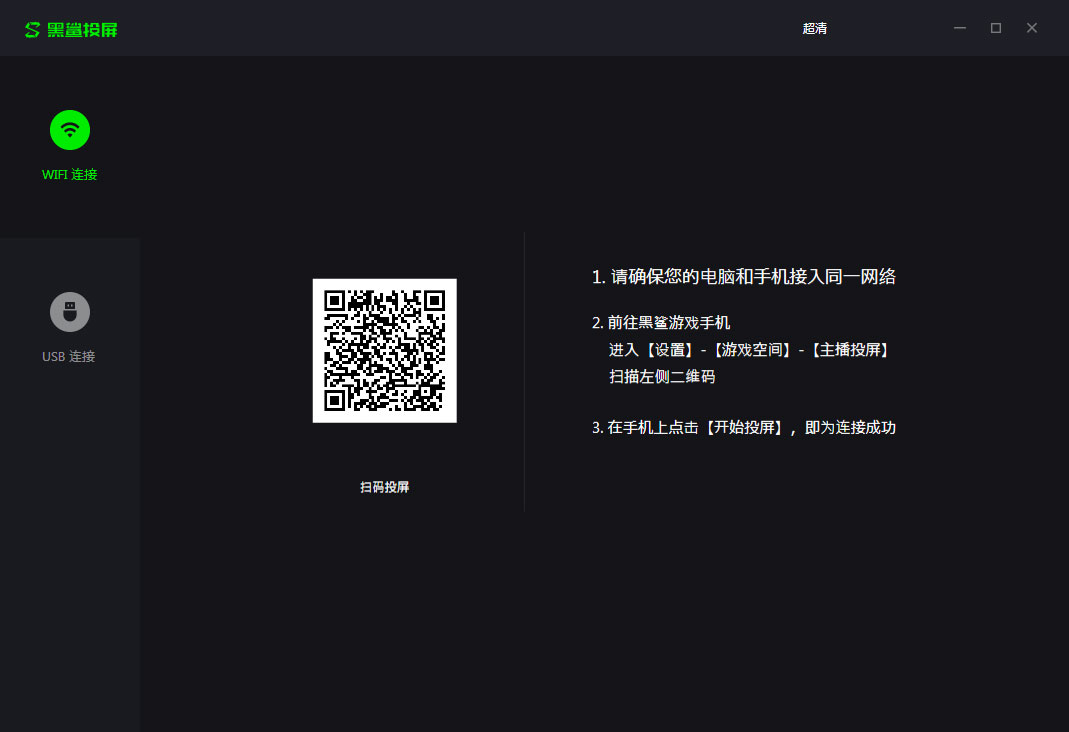
Task: Open the 超清 quality setting
Action: click(x=816, y=28)
